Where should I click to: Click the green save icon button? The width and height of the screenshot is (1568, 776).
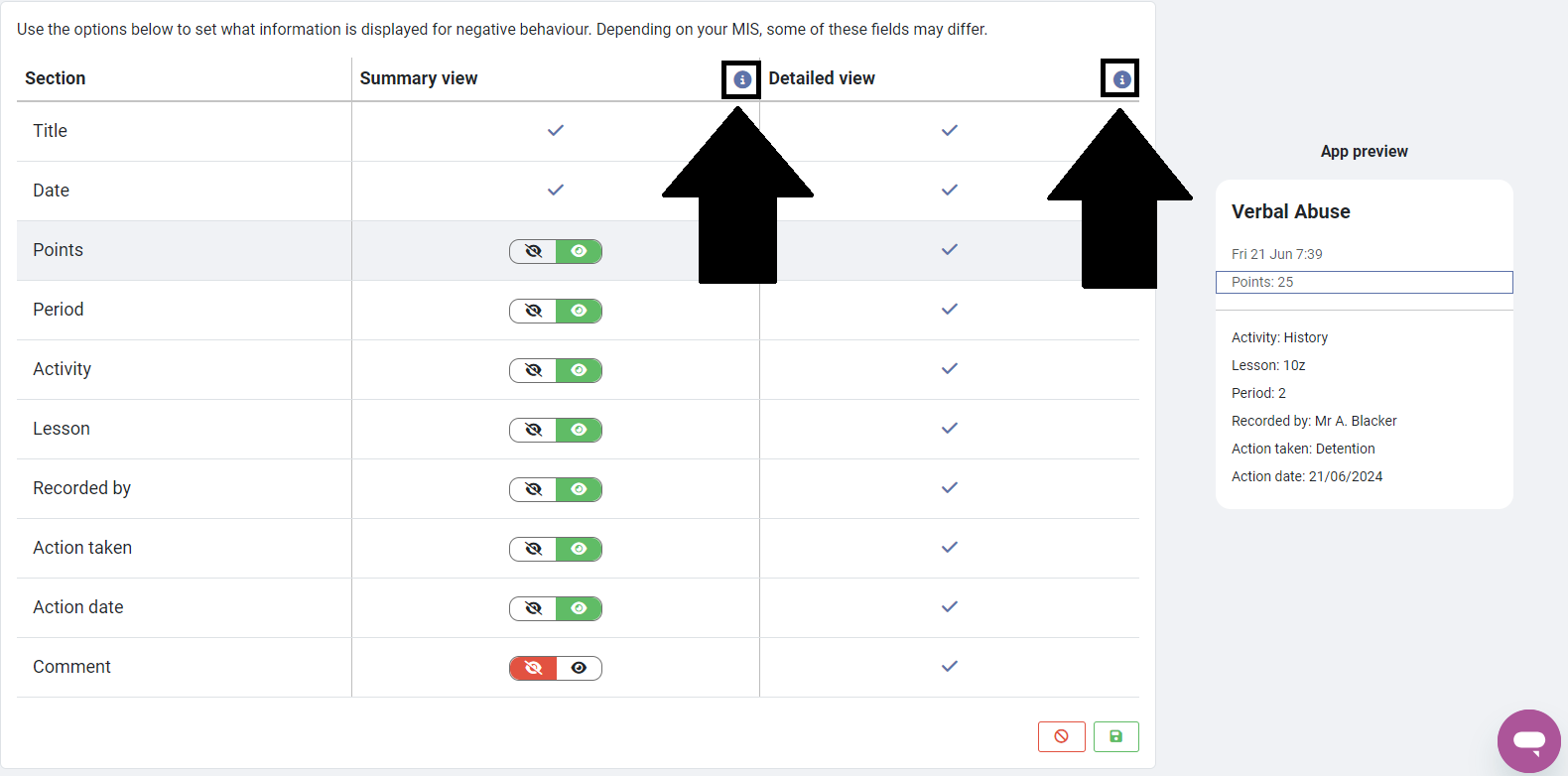(x=1115, y=736)
